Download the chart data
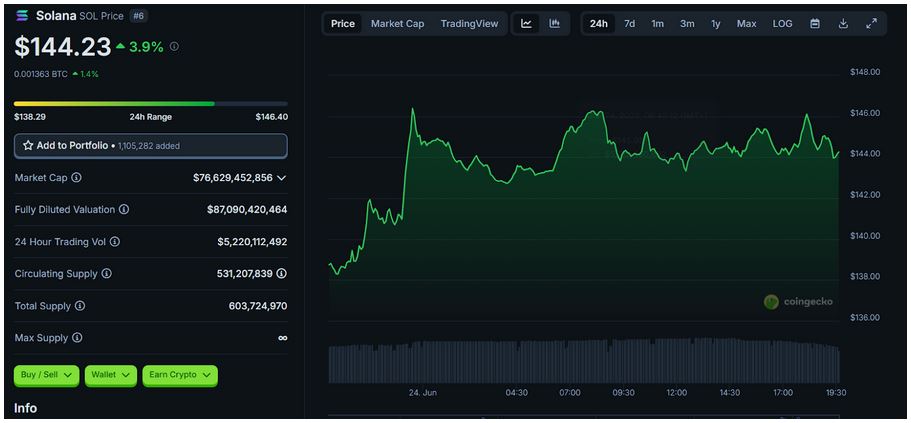This screenshot has height=423, width=911. (844, 24)
